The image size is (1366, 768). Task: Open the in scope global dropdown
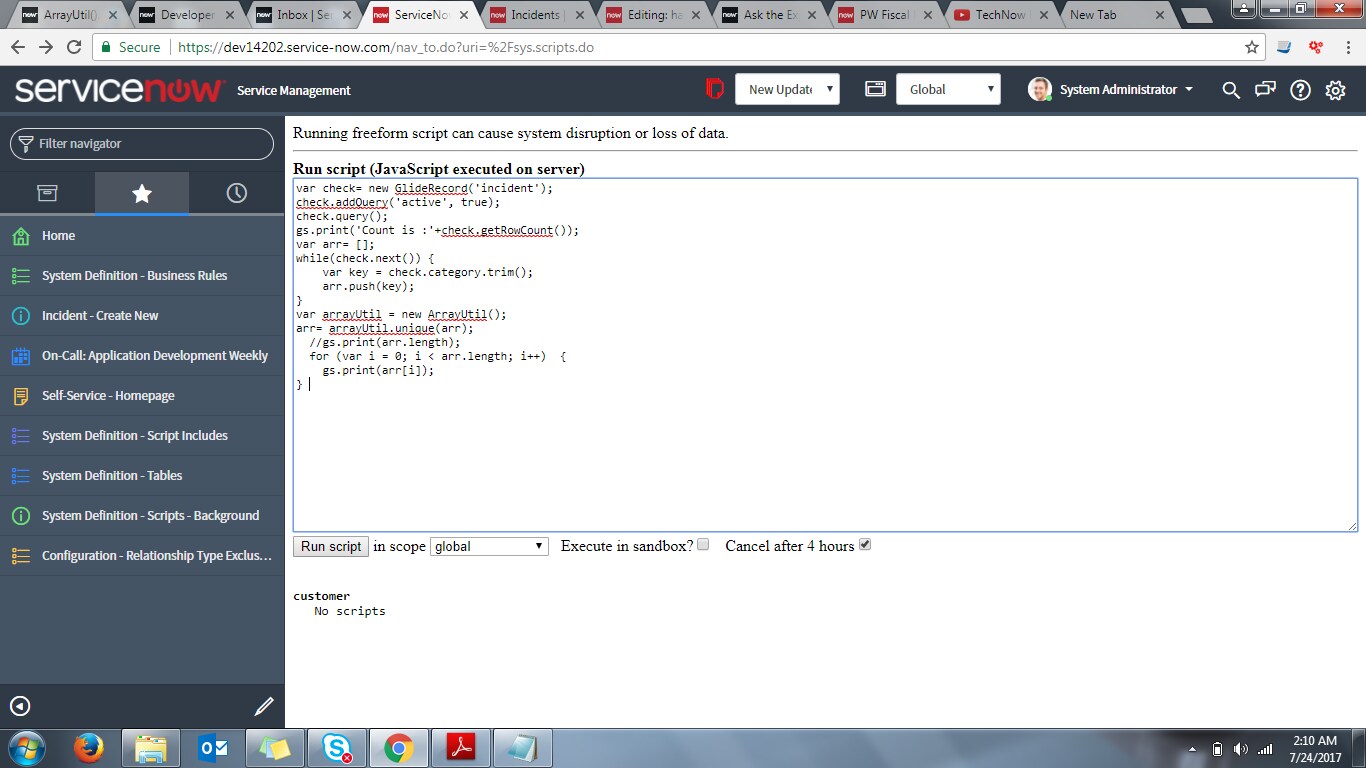point(489,546)
